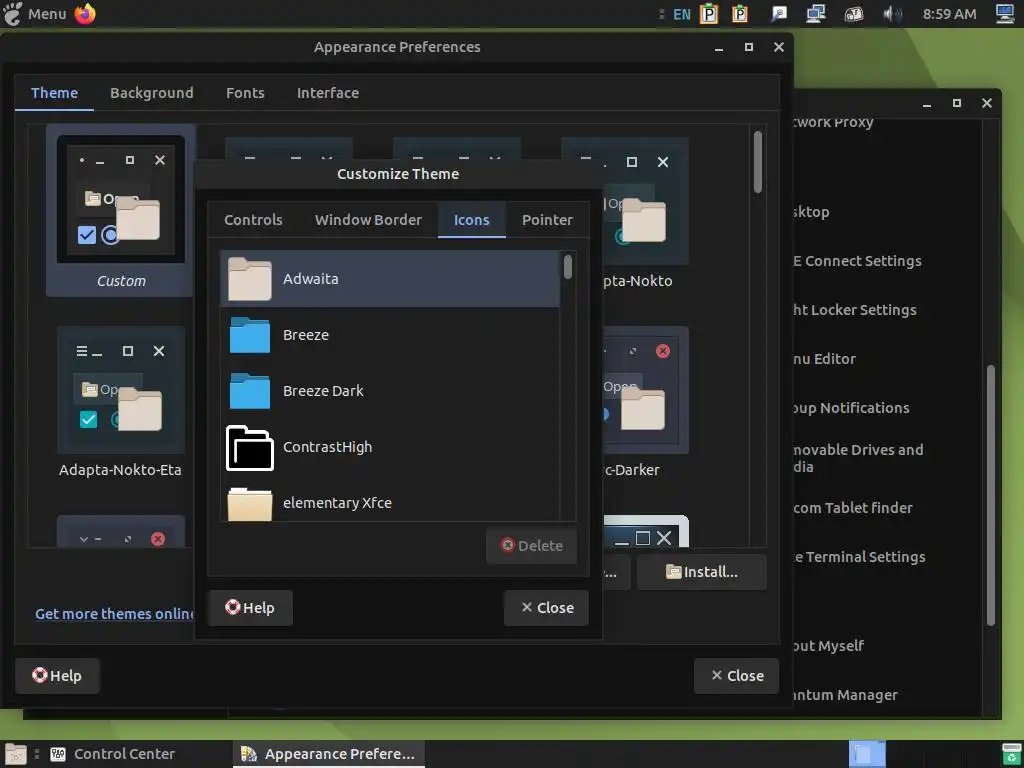Click the show desktop monitor icon top right
This screenshot has width=1024, height=768.
coord(1006,14)
